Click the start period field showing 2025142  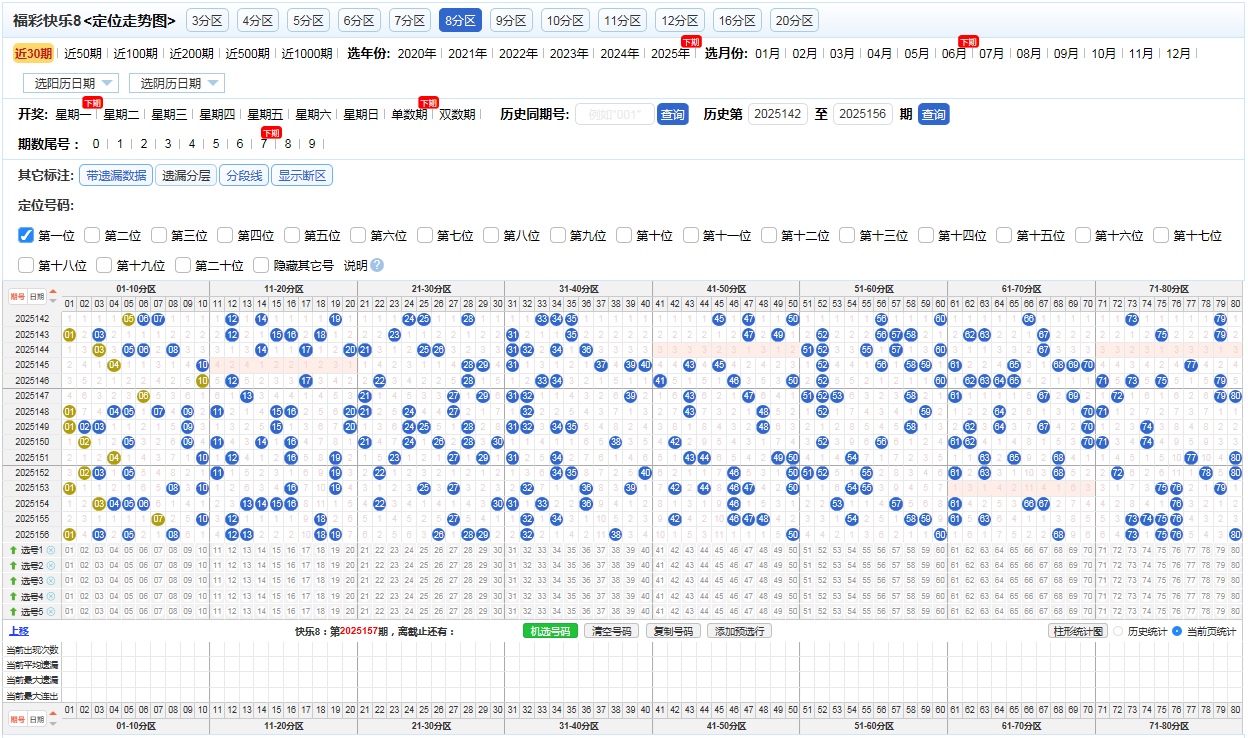pos(778,115)
